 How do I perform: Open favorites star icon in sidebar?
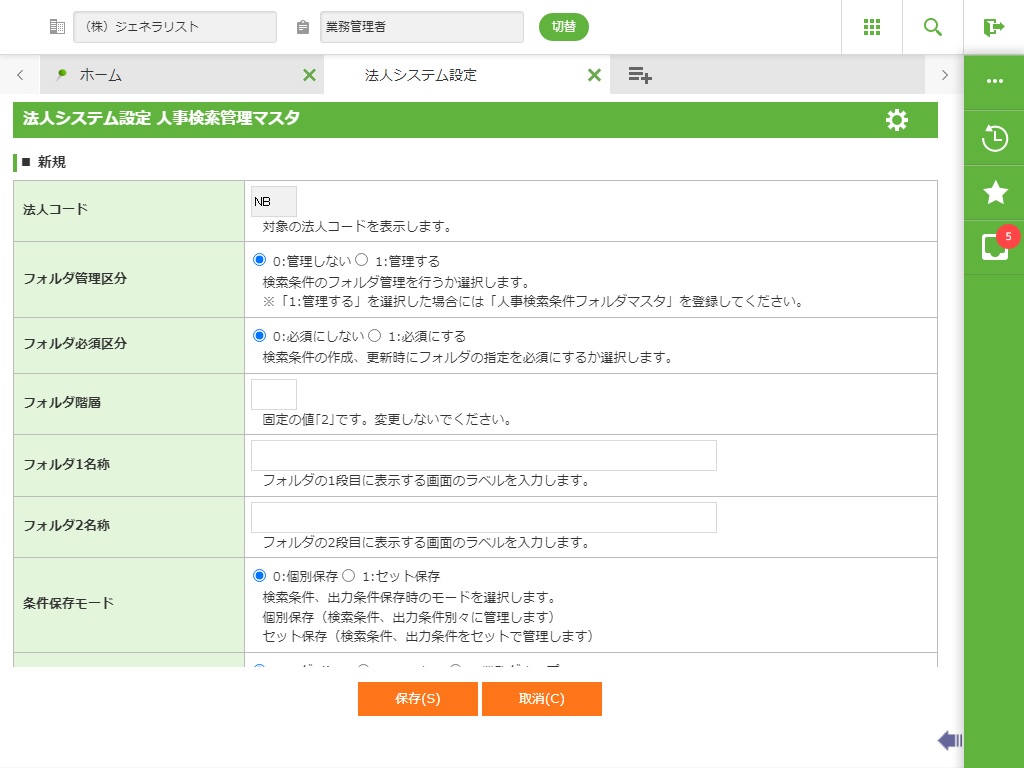994,193
